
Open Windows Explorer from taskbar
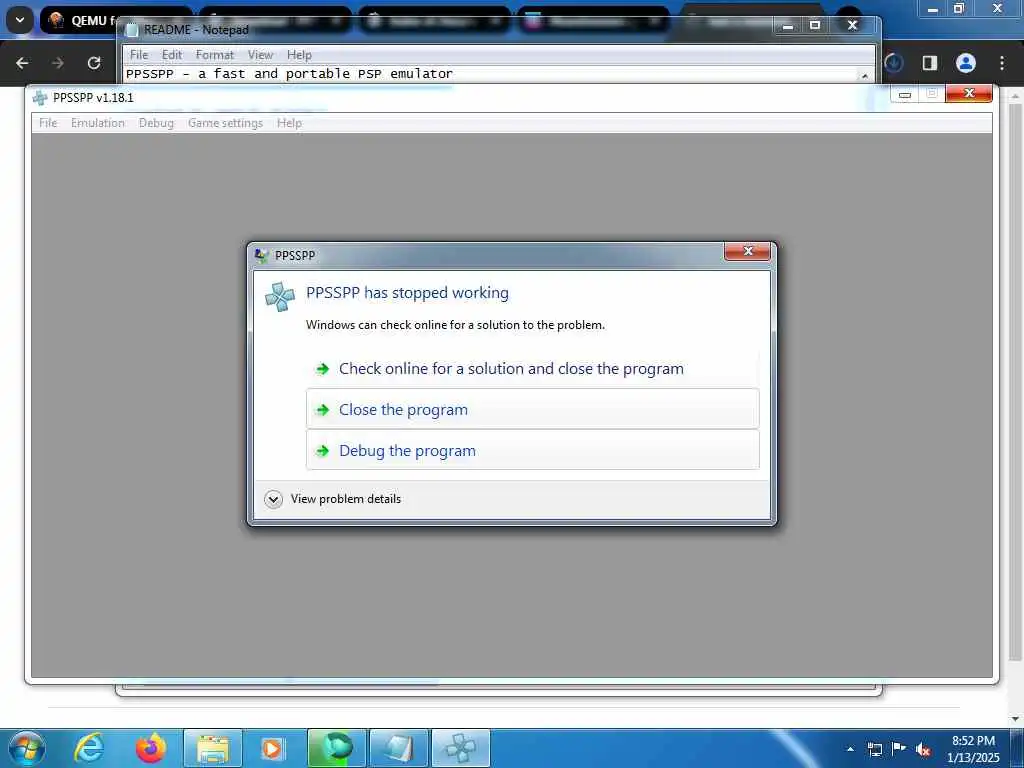(x=213, y=748)
